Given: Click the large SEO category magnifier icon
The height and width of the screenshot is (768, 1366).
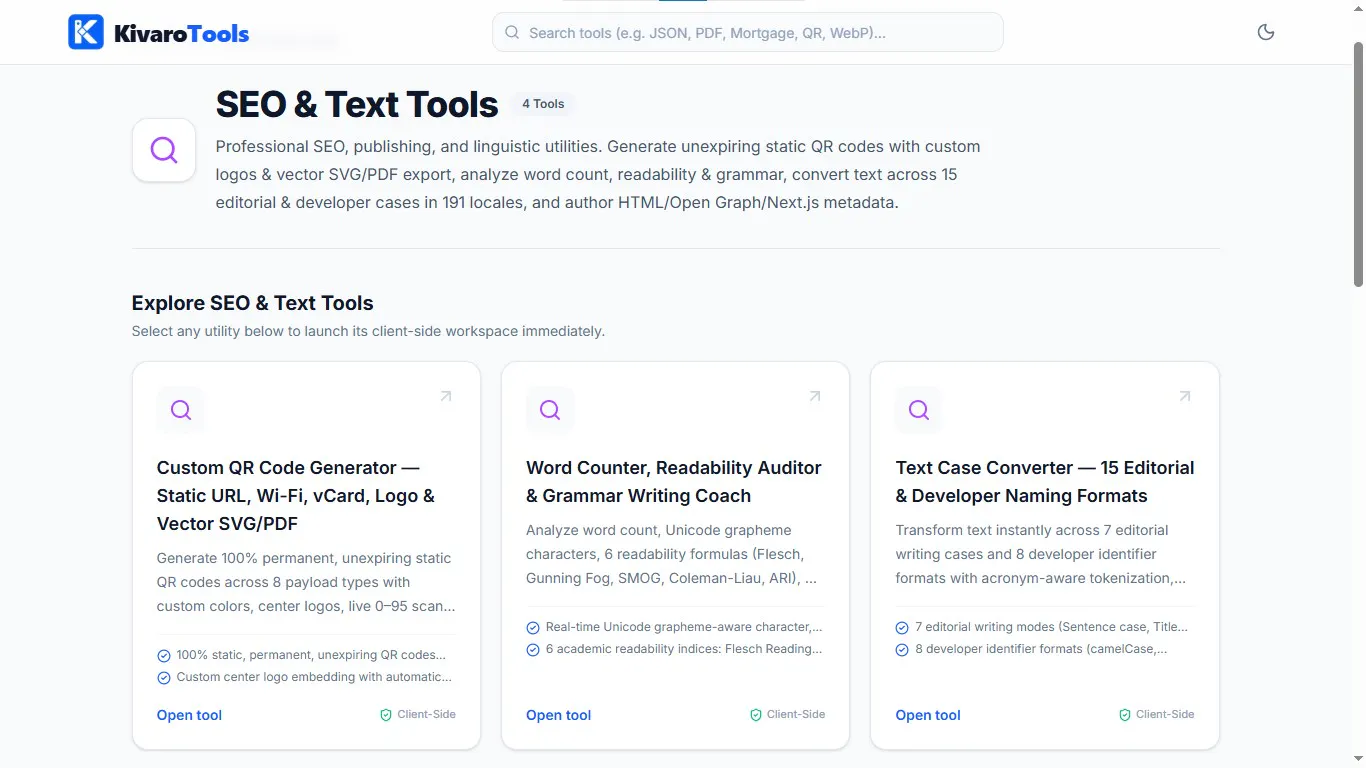Looking at the screenshot, I should click(164, 150).
